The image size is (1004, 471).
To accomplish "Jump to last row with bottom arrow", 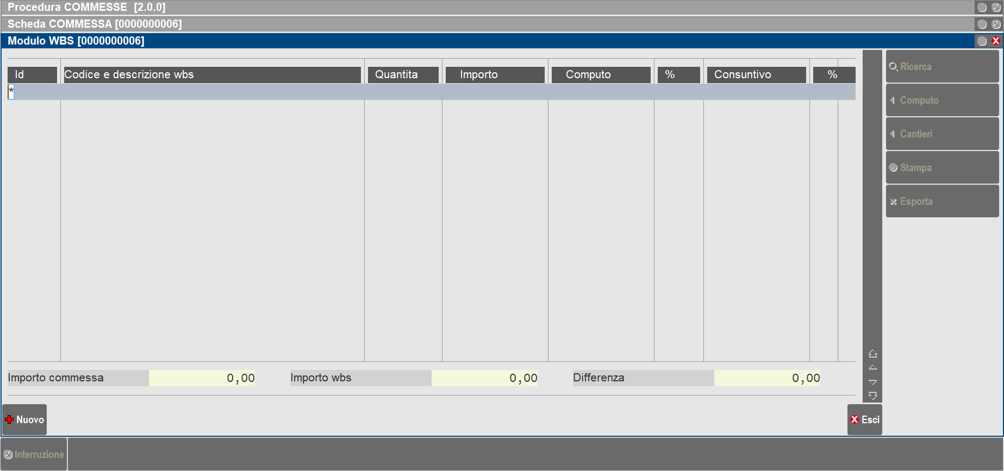I will click(x=873, y=396).
